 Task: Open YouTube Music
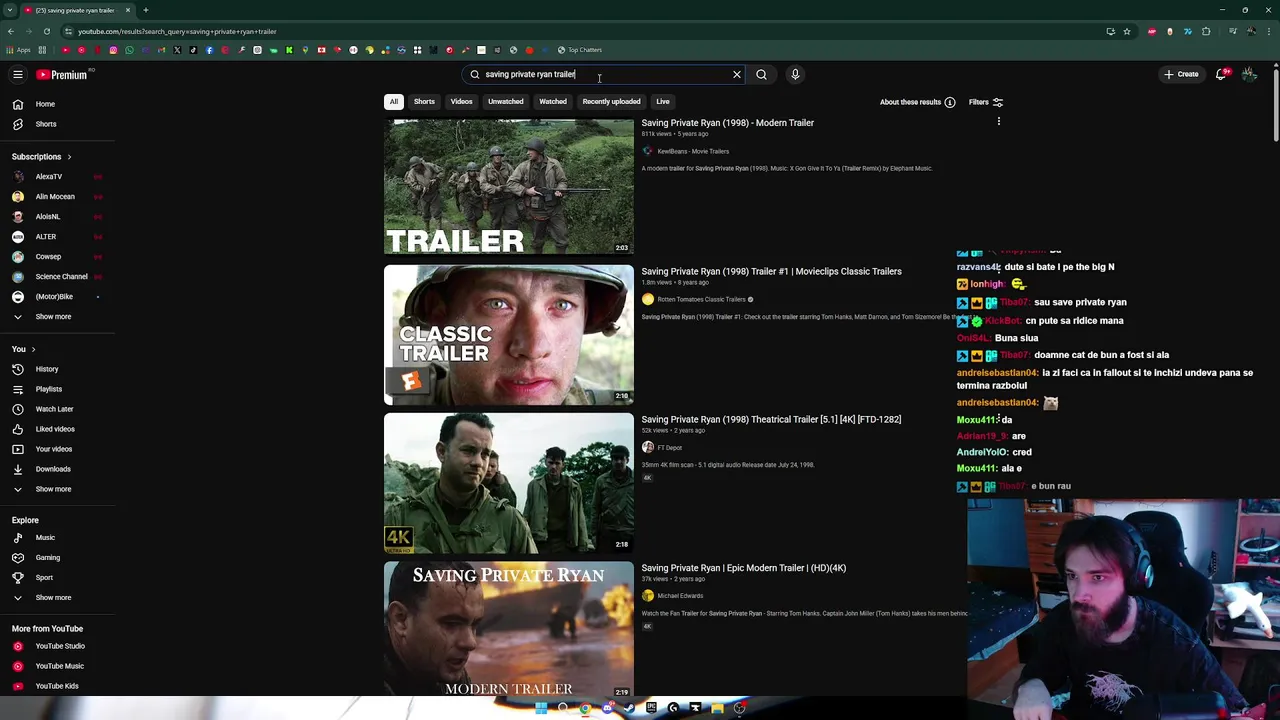coord(57,666)
